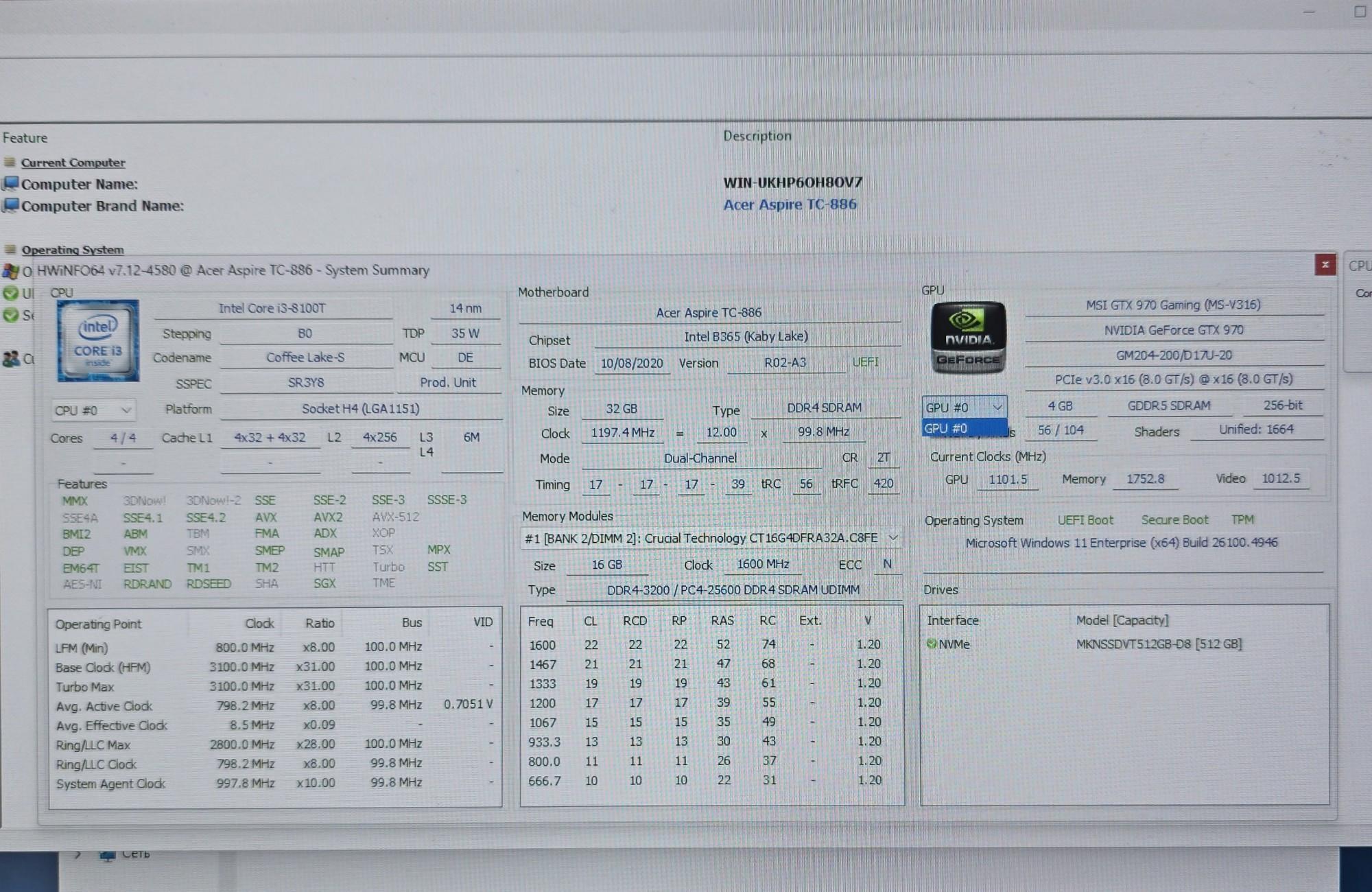
Task: Expand the memory module selector dropdown
Action: (x=892, y=538)
